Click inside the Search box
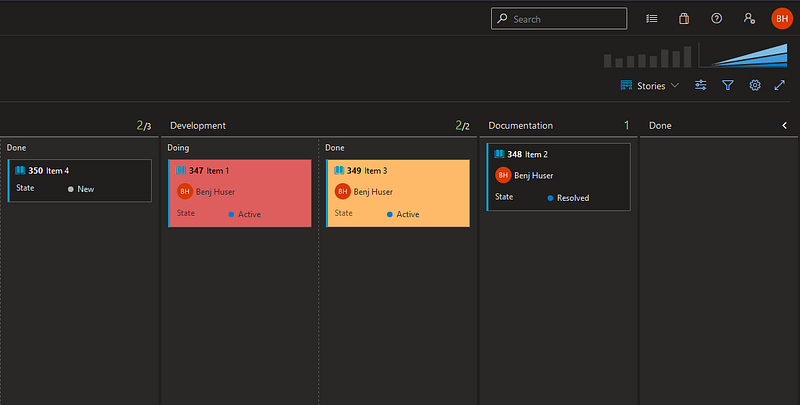This screenshot has height=405, width=800. [559, 19]
